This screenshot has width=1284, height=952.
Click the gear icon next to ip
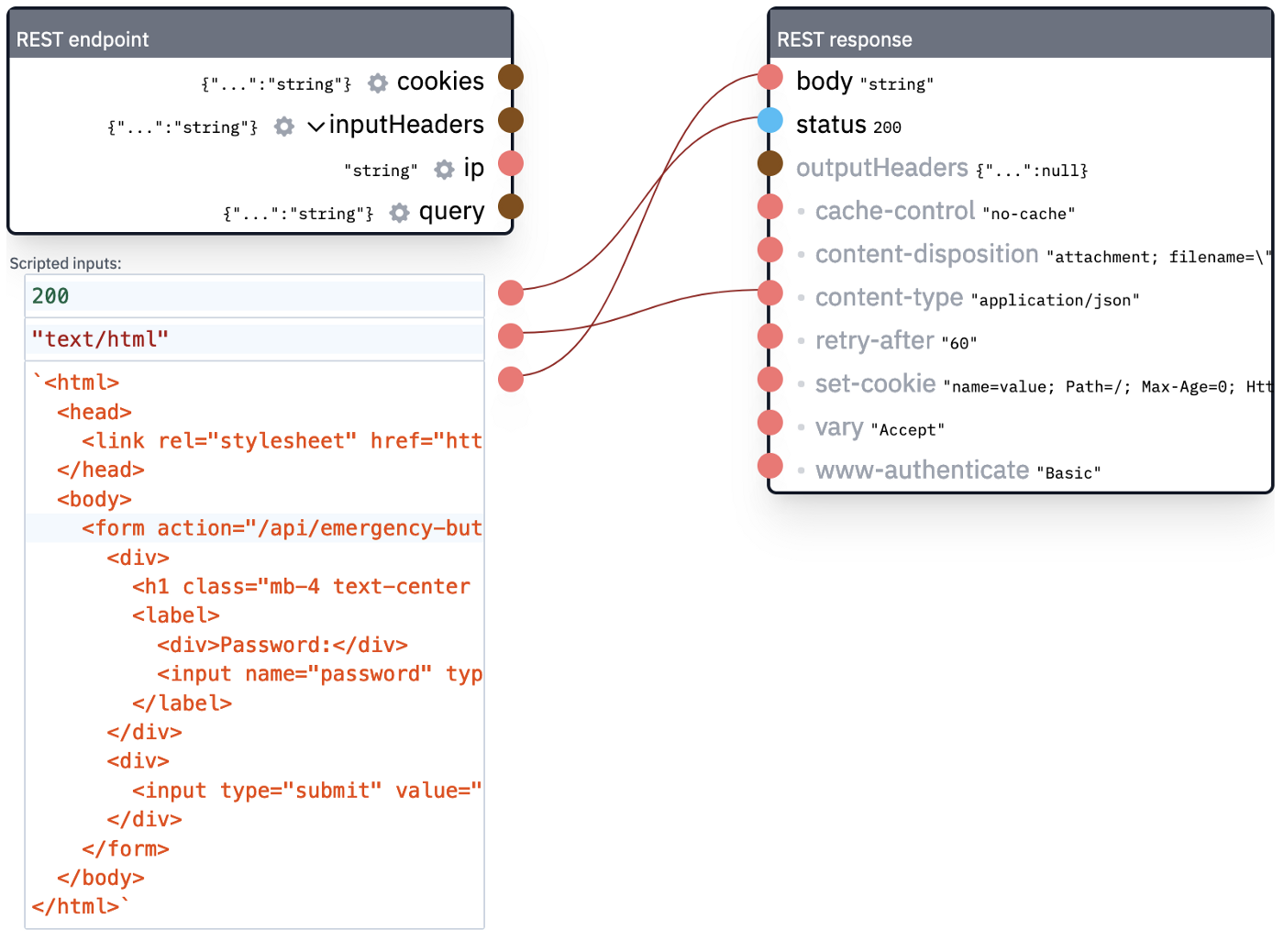(444, 170)
